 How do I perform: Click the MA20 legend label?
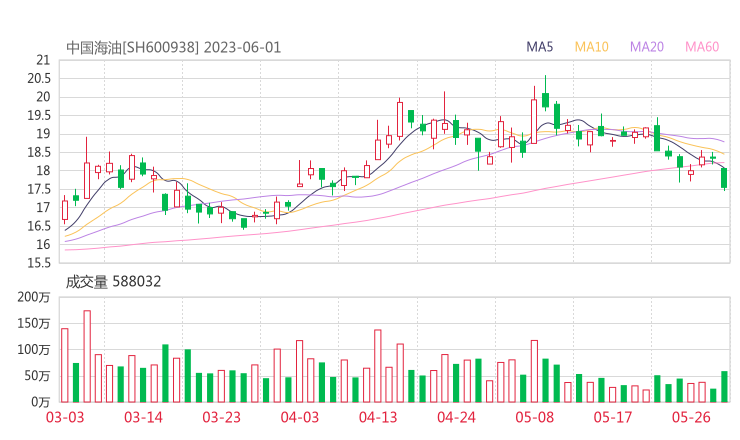647,47
